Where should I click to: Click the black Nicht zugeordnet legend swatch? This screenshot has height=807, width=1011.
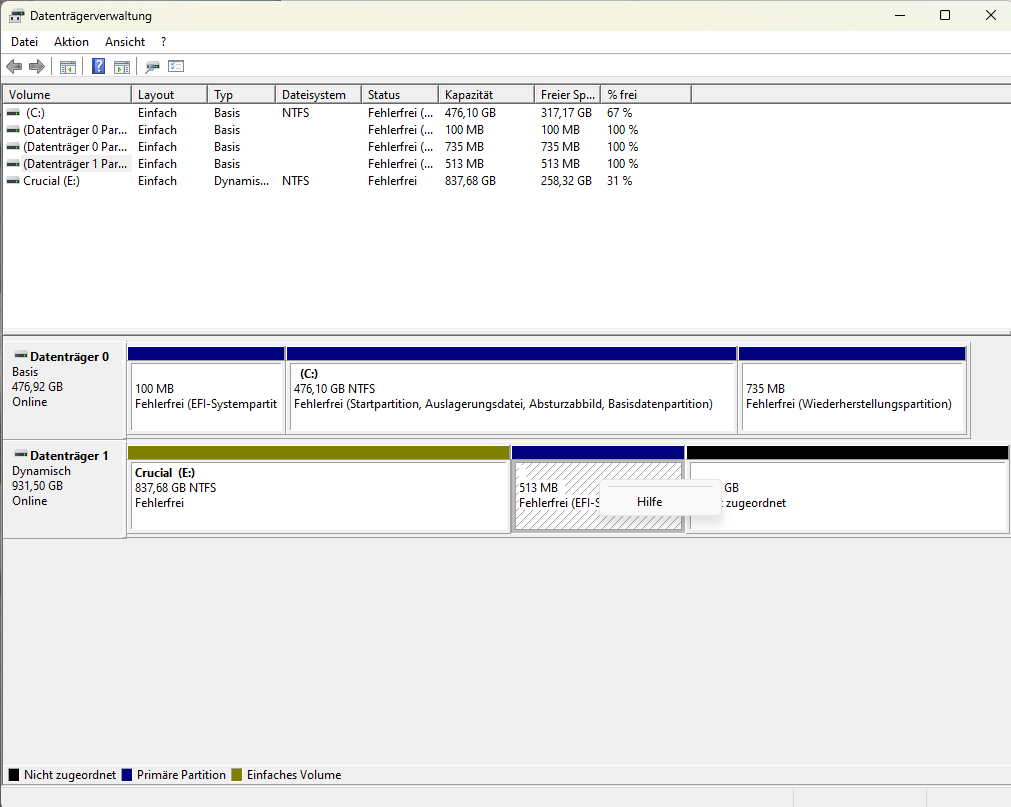click(14, 775)
